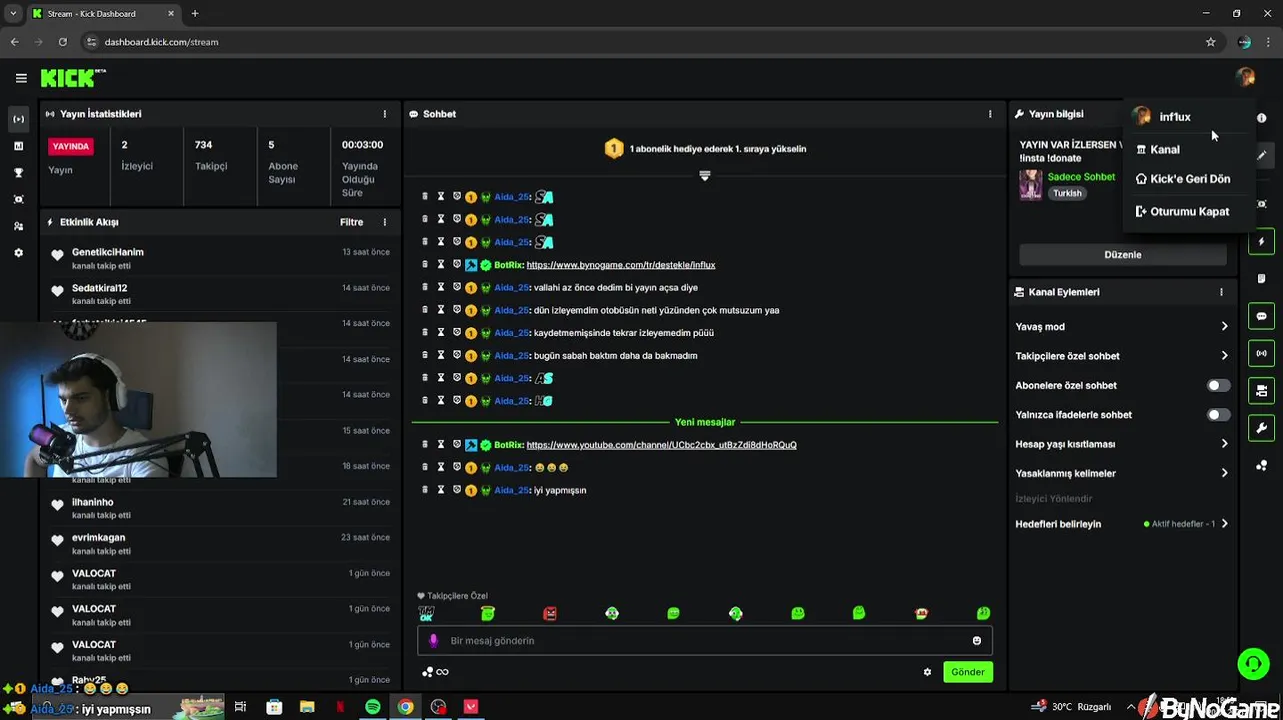Click the Sadece Sohbet category link
1283x720 pixels.
pos(1081,177)
